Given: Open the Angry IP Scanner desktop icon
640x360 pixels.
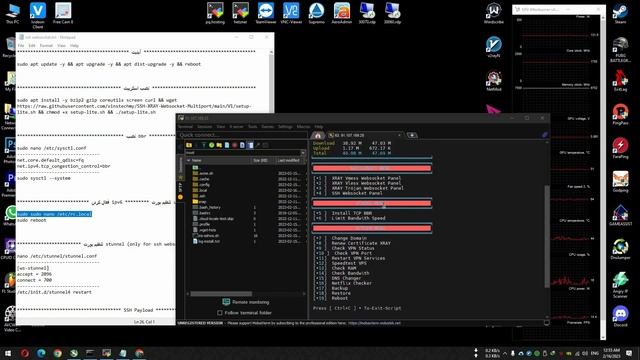Looking at the screenshot, I should pyautogui.click(x=620, y=284).
